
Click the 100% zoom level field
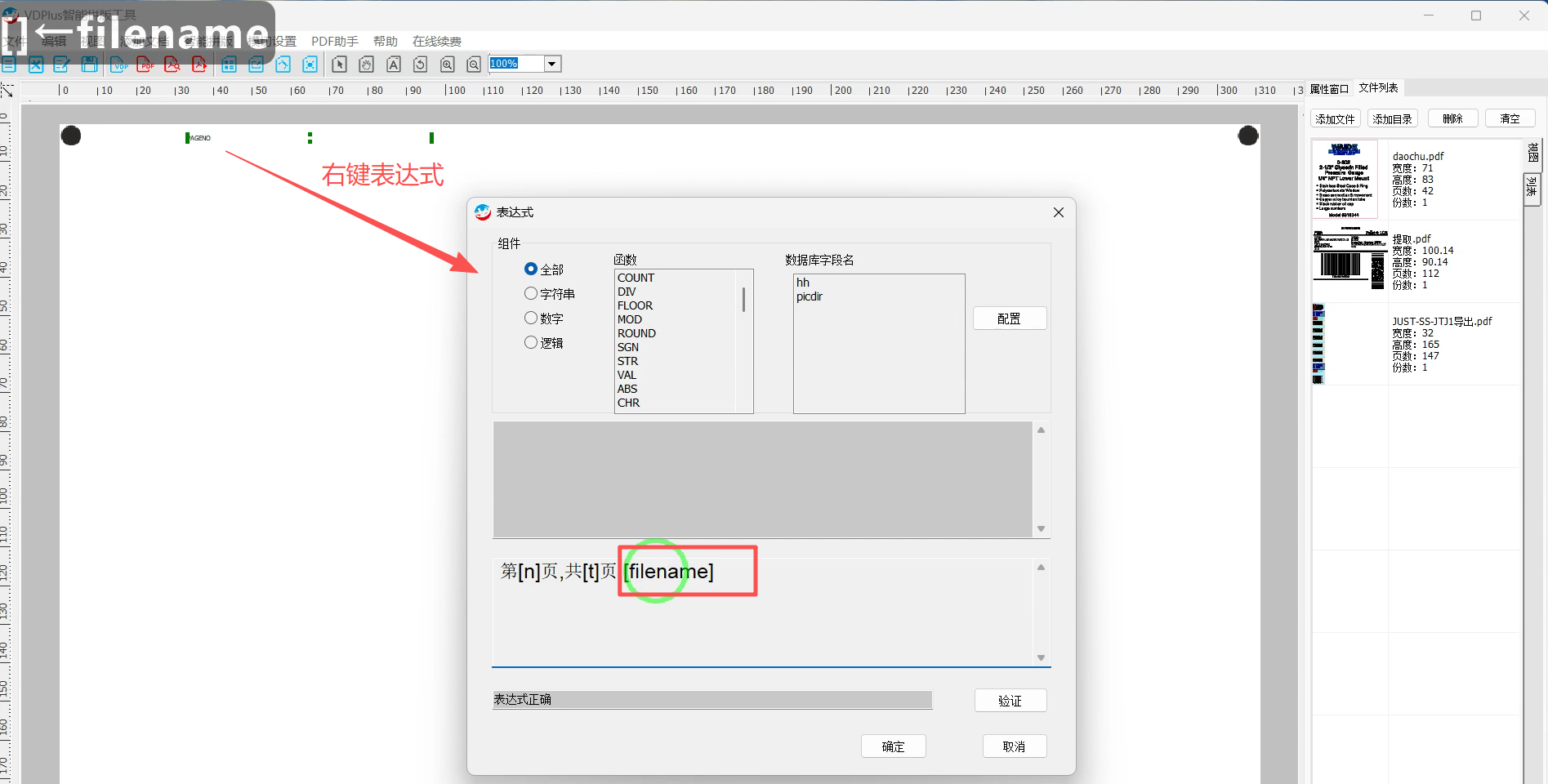tap(516, 64)
